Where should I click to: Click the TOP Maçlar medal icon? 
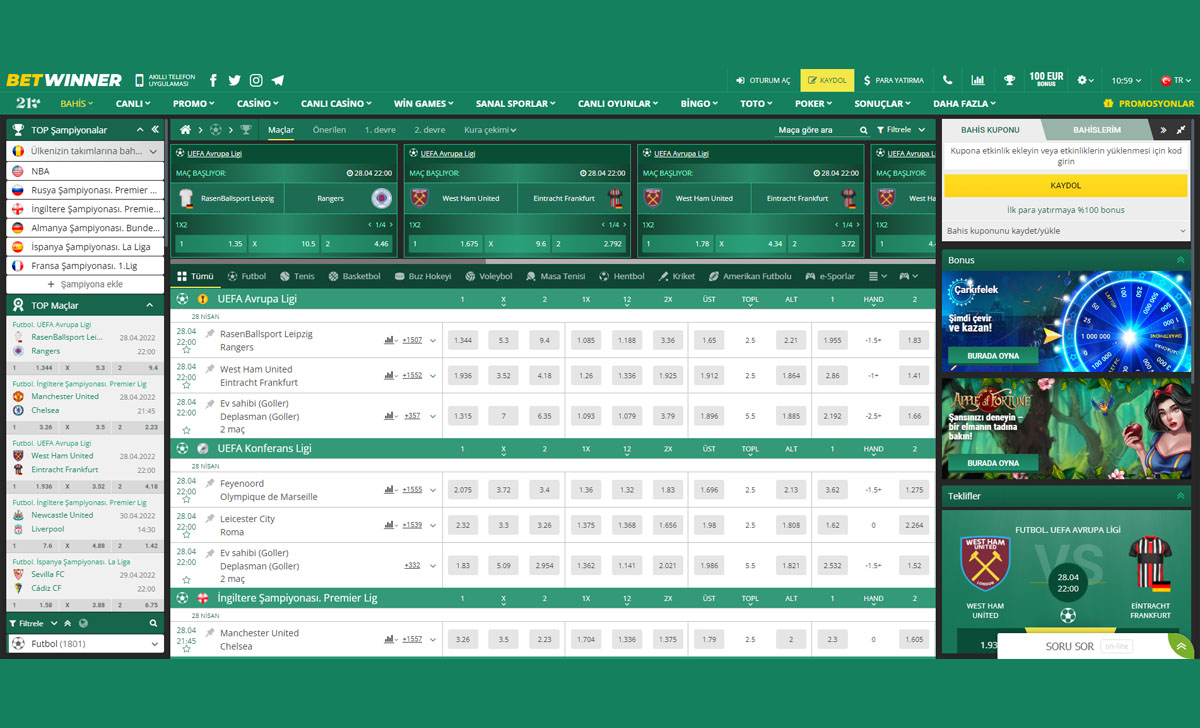18,305
